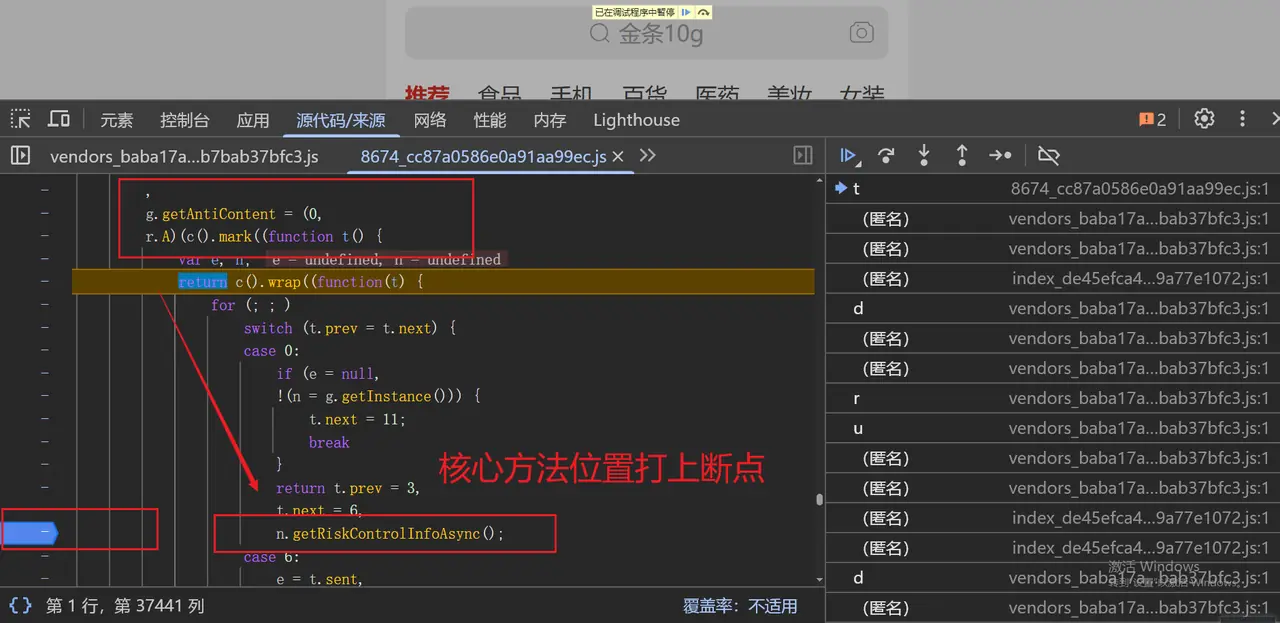Toggle the device toolbar emulation mode
Screen dimensions: 1280x623
pyautogui.click(x=59, y=119)
